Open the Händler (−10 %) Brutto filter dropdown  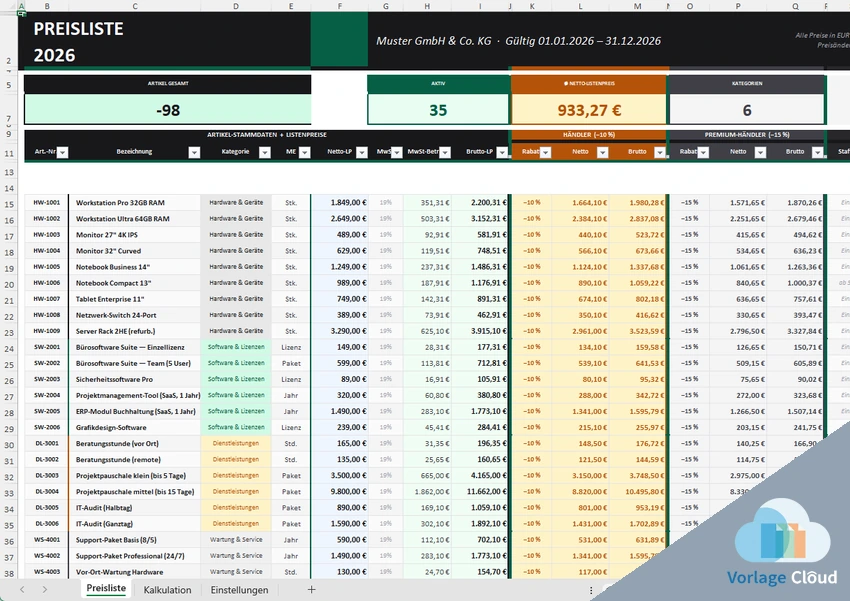pos(660,152)
